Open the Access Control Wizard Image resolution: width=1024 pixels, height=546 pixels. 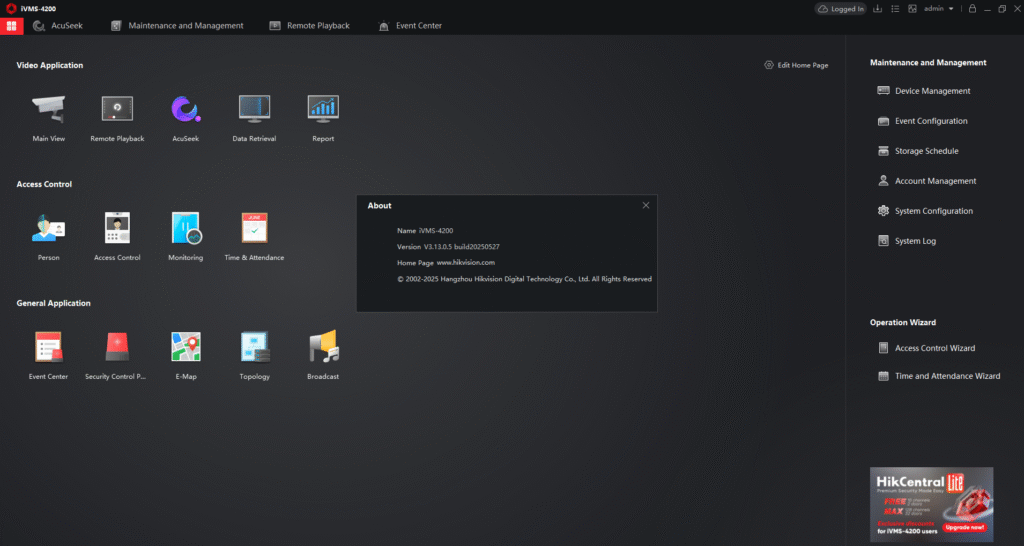934,348
